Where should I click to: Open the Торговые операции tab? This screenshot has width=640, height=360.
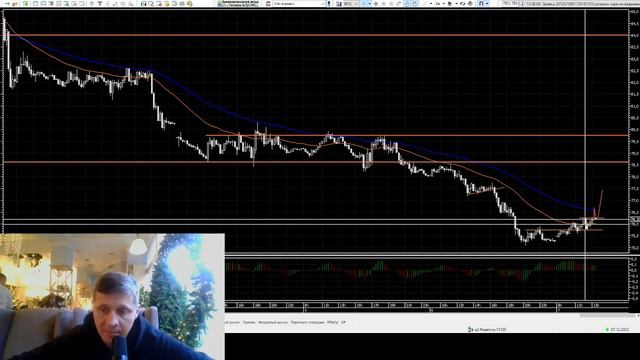(x=307, y=322)
